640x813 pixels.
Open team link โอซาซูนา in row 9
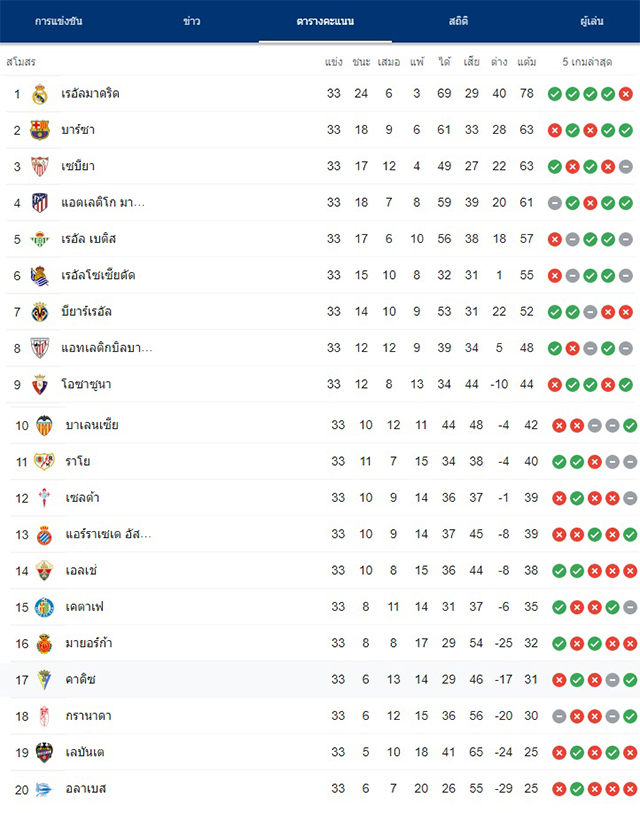point(86,384)
